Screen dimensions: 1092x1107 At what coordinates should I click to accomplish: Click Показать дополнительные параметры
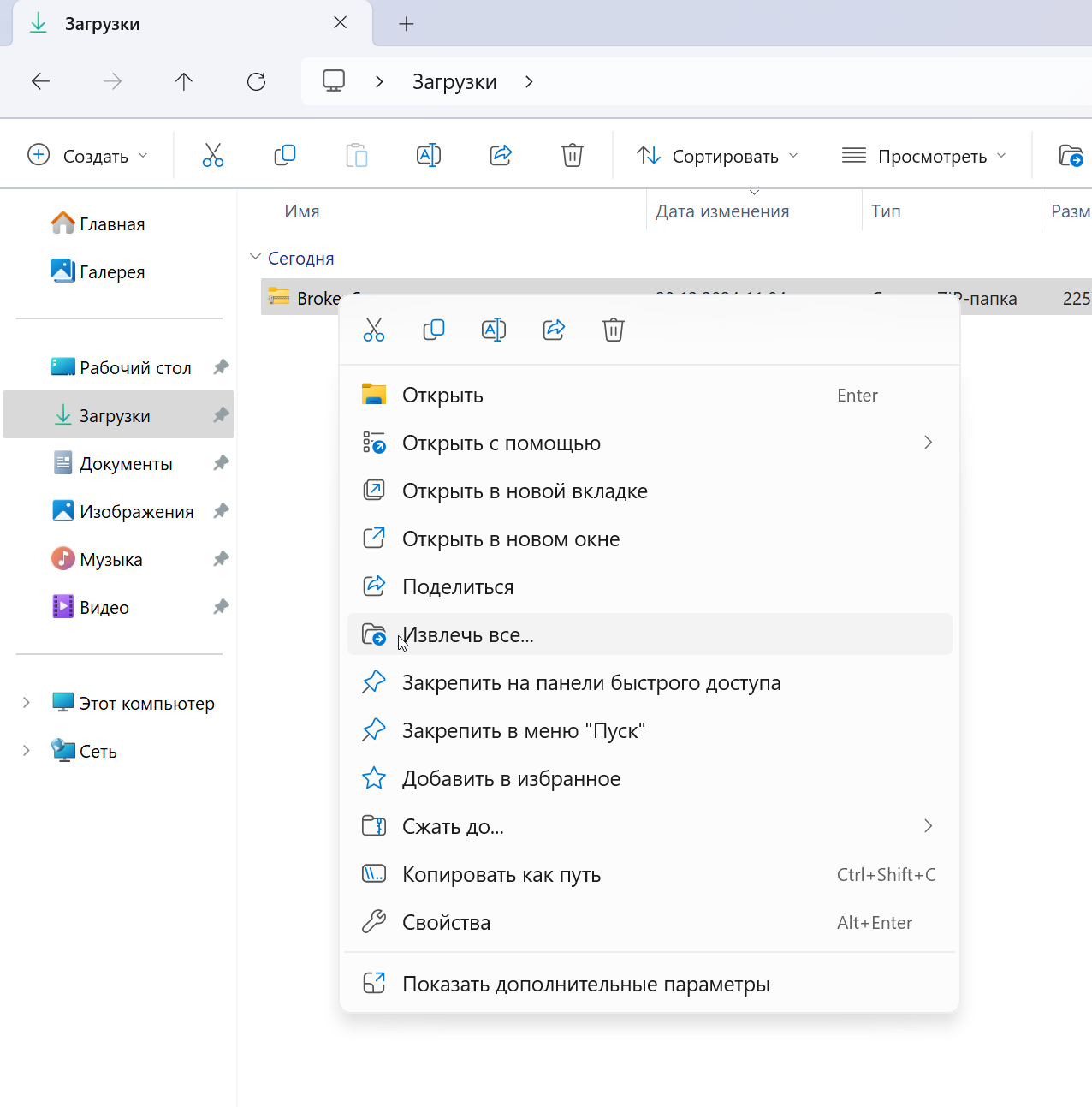650,984
